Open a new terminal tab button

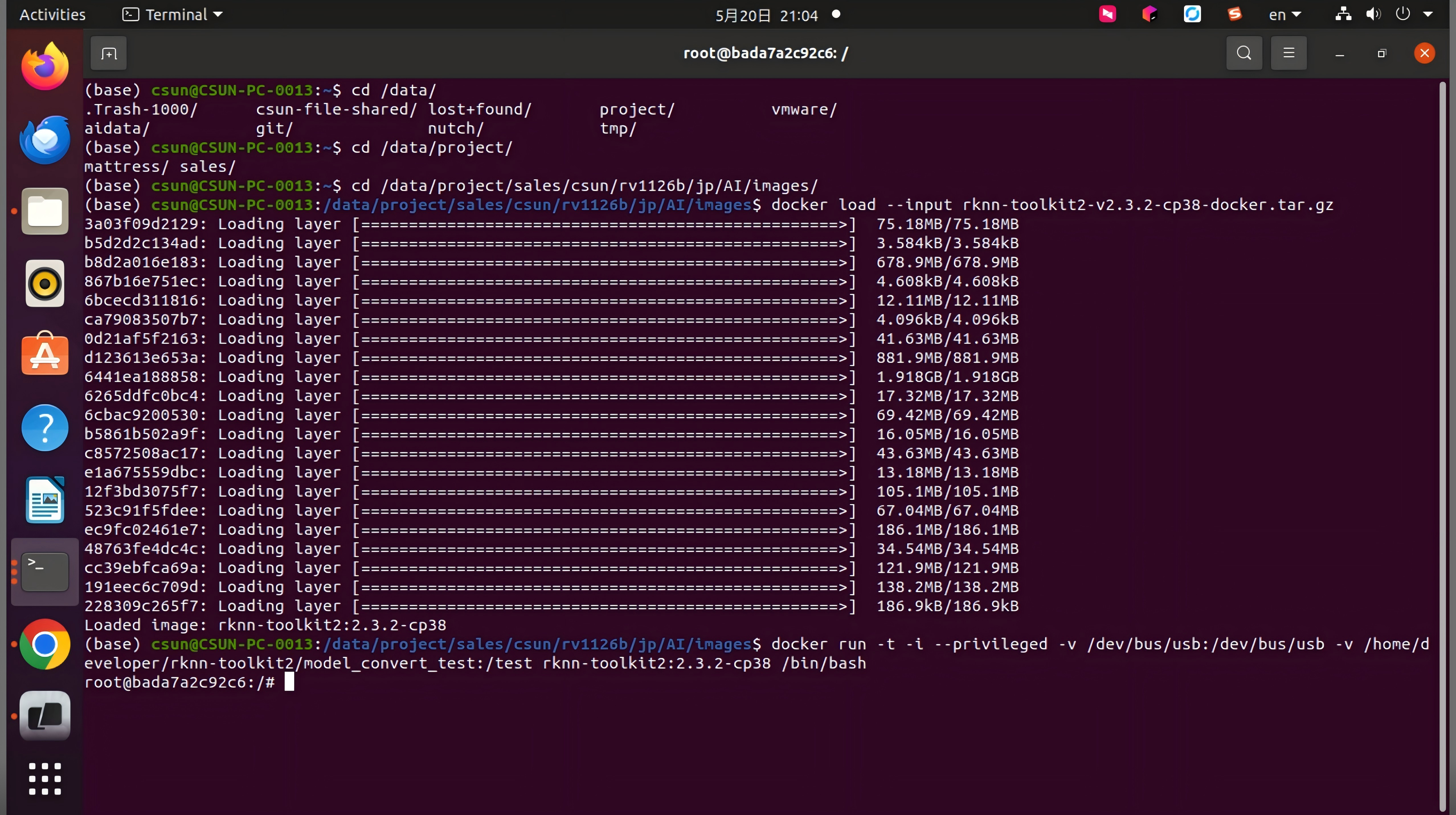tap(109, 53)
